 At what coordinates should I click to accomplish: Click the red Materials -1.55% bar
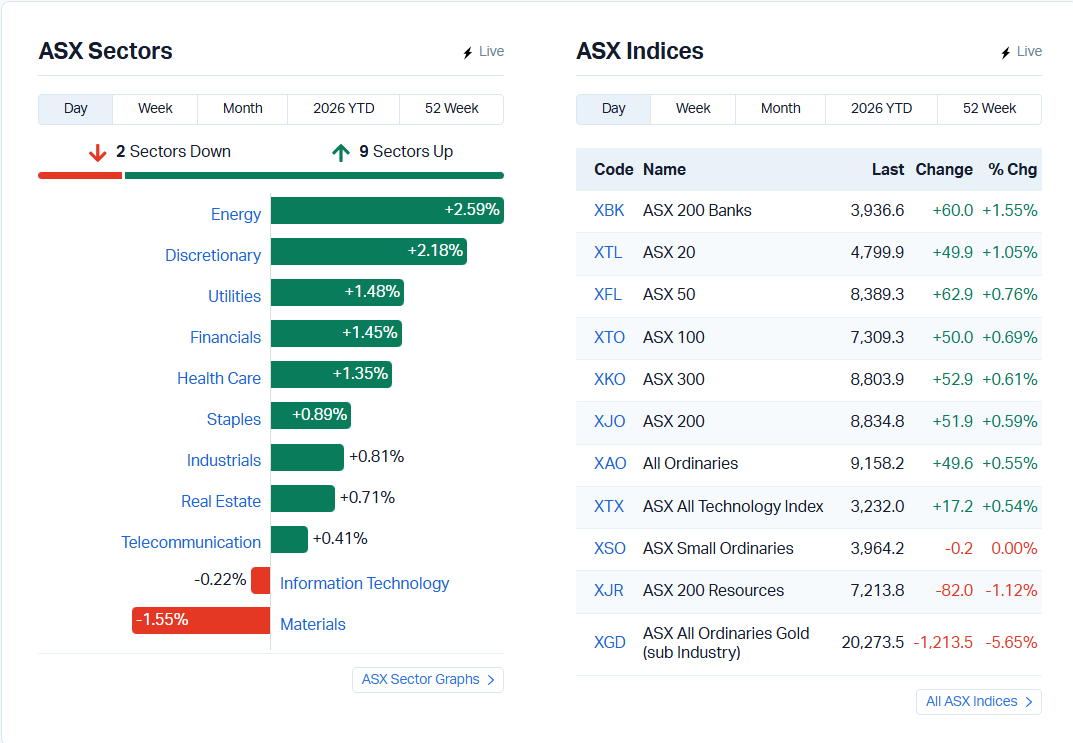coord(200,620)
